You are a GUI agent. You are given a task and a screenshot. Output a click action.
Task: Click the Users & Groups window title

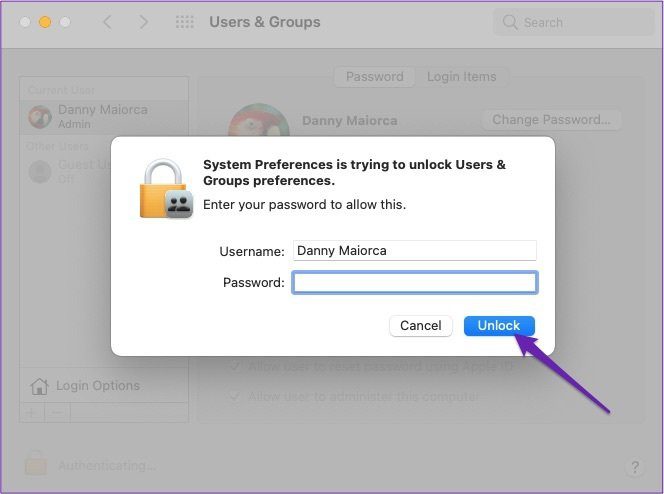[265, 22]
